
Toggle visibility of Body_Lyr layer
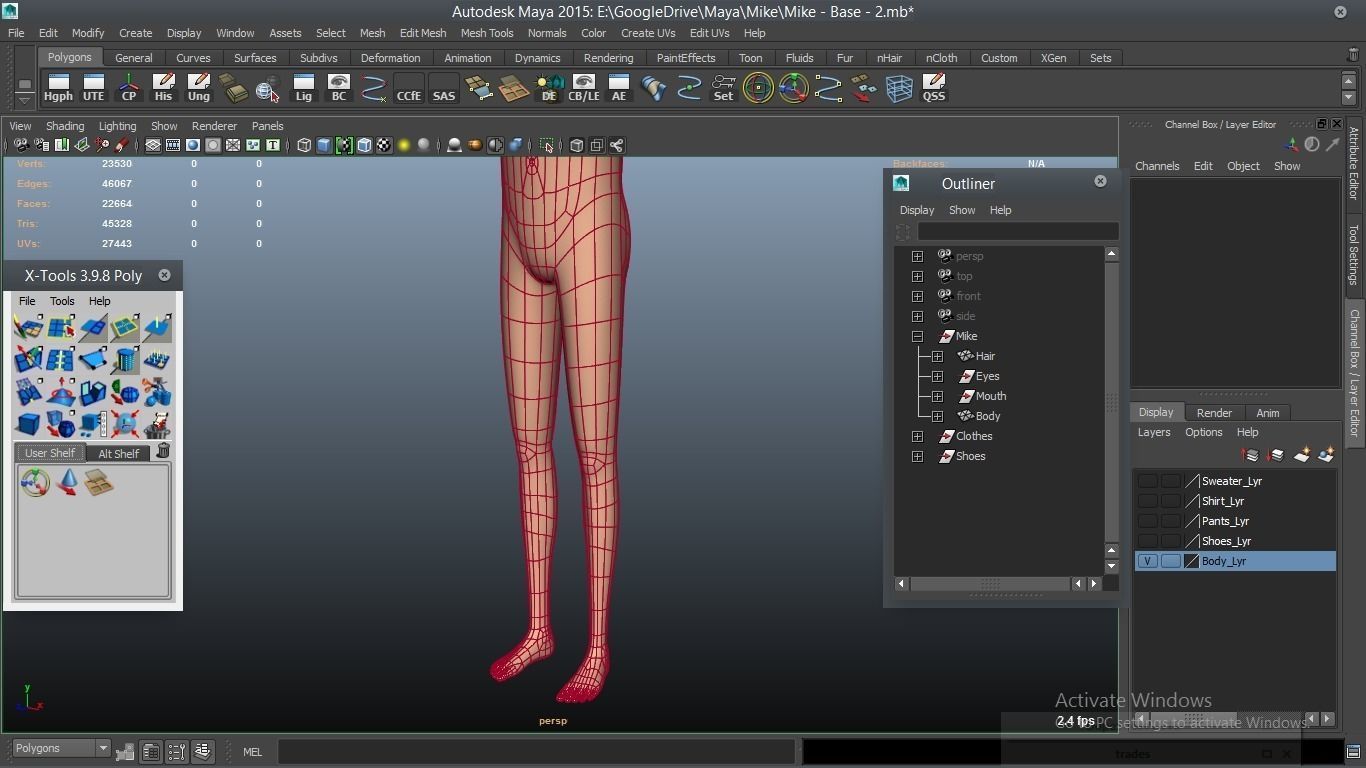(x=1147, y=561)
